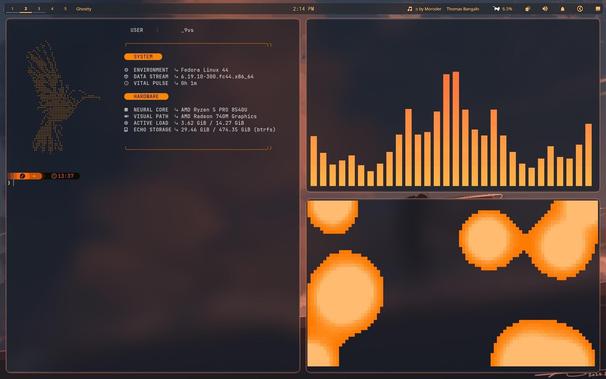The image size is (606, 379).
Task: Click the icon beside DATA STREAM
Action: [126, 76]
